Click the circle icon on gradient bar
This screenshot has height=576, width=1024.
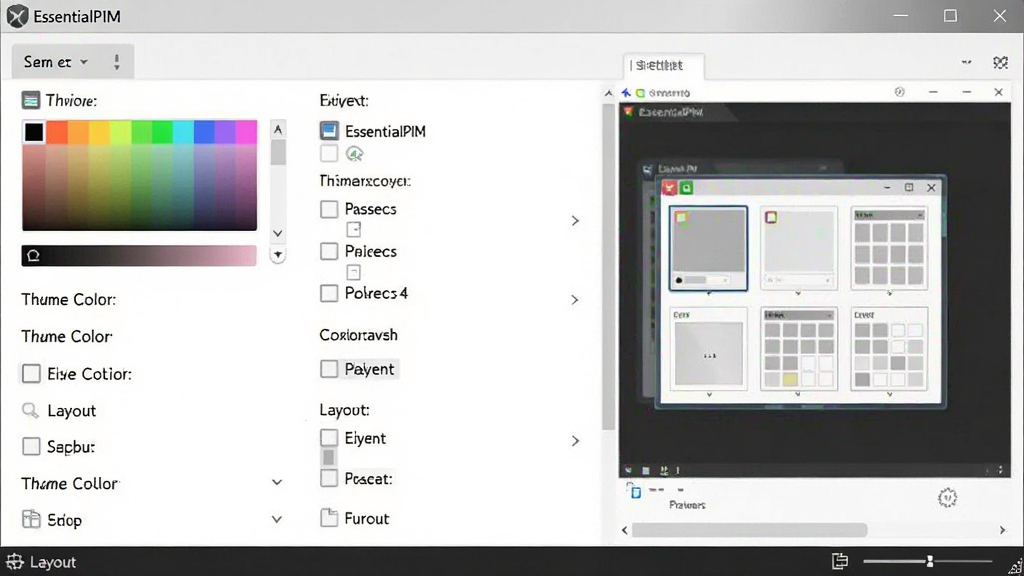point(33,255)
